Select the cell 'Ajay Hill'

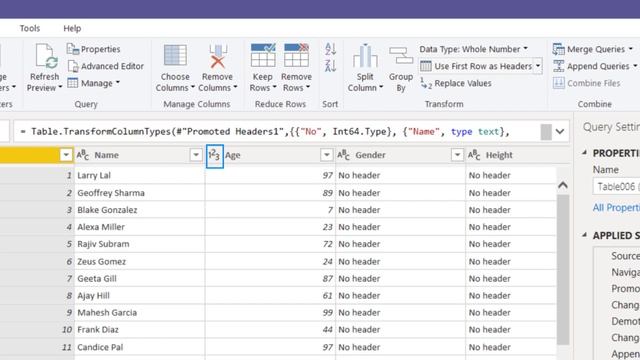tap(140, 296)
